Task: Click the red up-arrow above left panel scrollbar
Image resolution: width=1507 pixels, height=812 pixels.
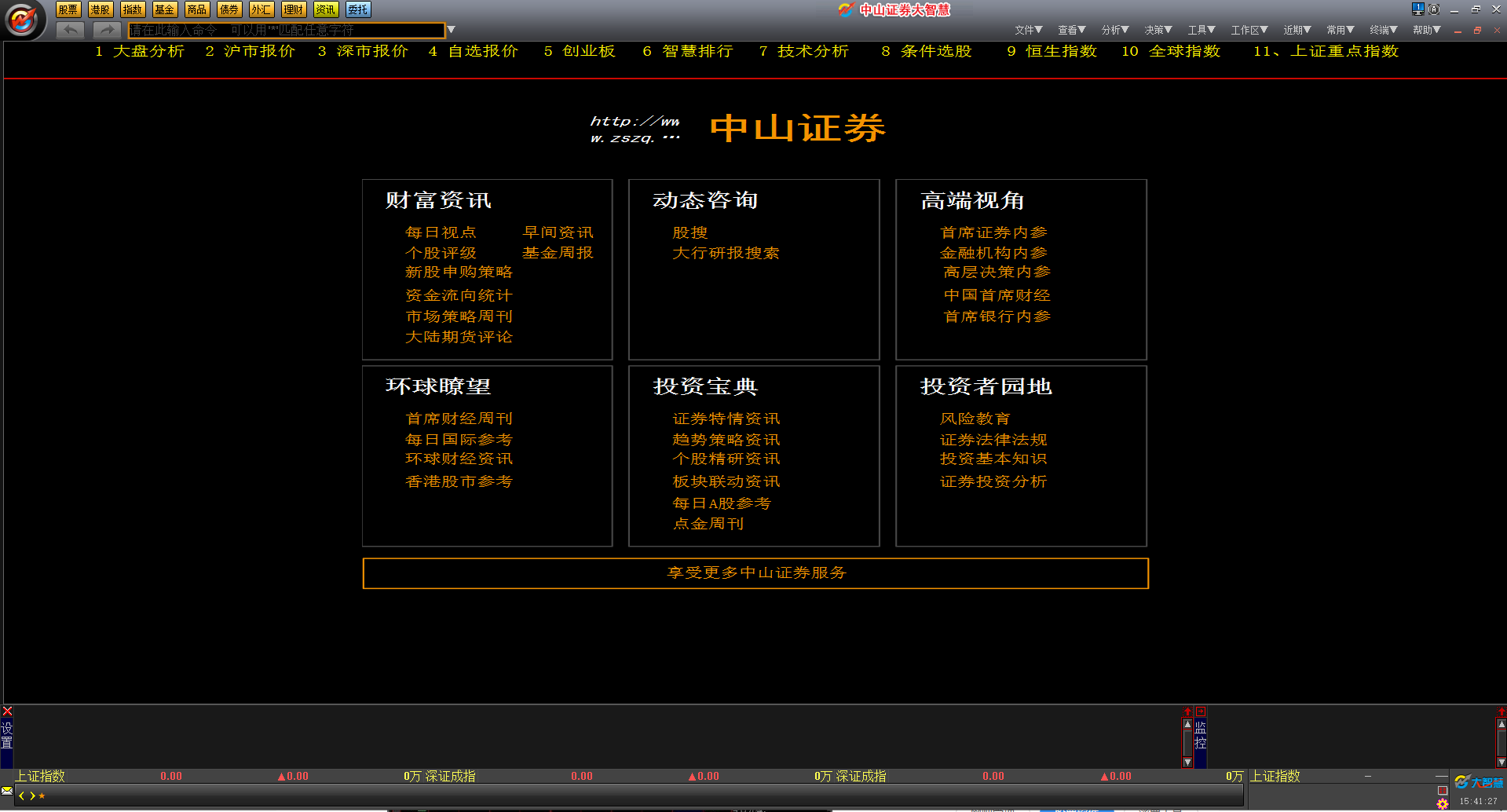Action: click(1187, 711)
